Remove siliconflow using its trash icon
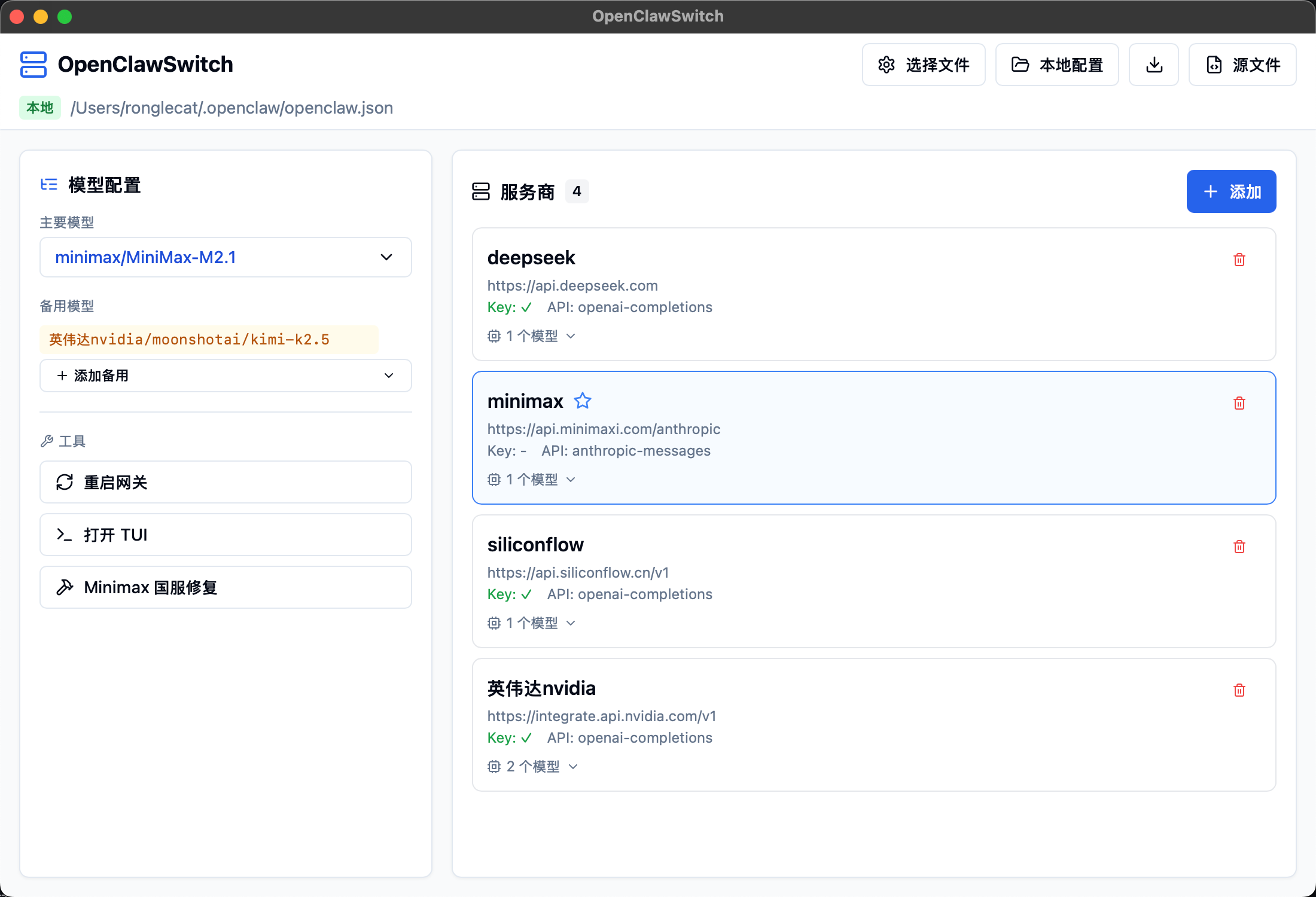 coord(1239,547)
